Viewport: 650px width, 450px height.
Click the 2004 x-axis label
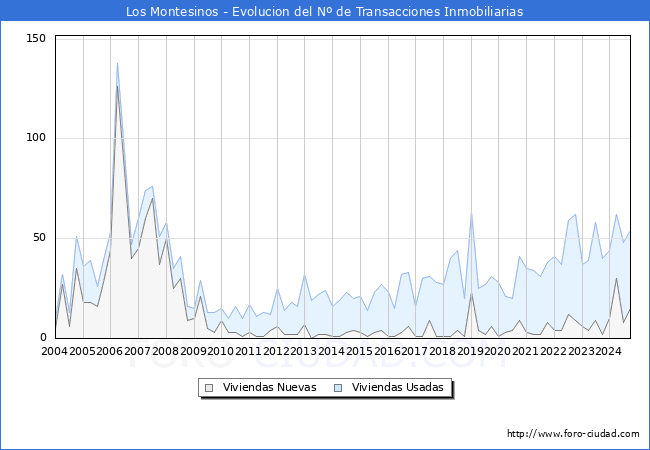click(54, 351)
